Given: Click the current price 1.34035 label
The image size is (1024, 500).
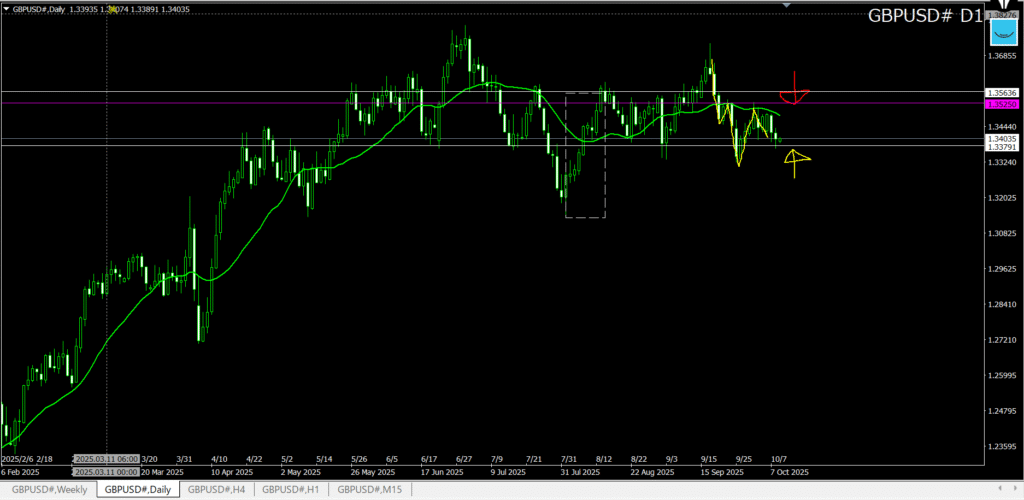Looking at the screenshot, I should [x=1002, y=139].
